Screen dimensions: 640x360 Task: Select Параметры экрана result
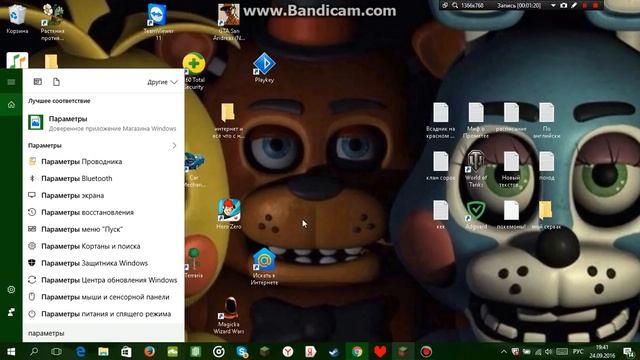coord(103,196)
